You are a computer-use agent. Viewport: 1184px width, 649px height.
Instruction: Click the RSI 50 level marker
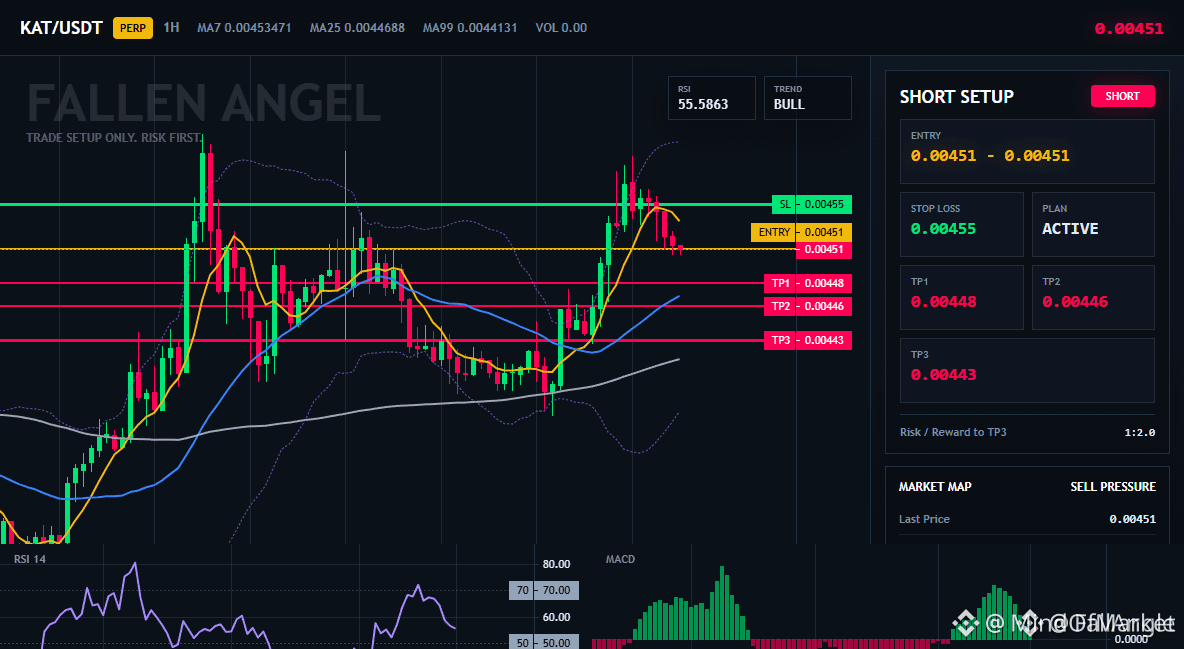544,642
